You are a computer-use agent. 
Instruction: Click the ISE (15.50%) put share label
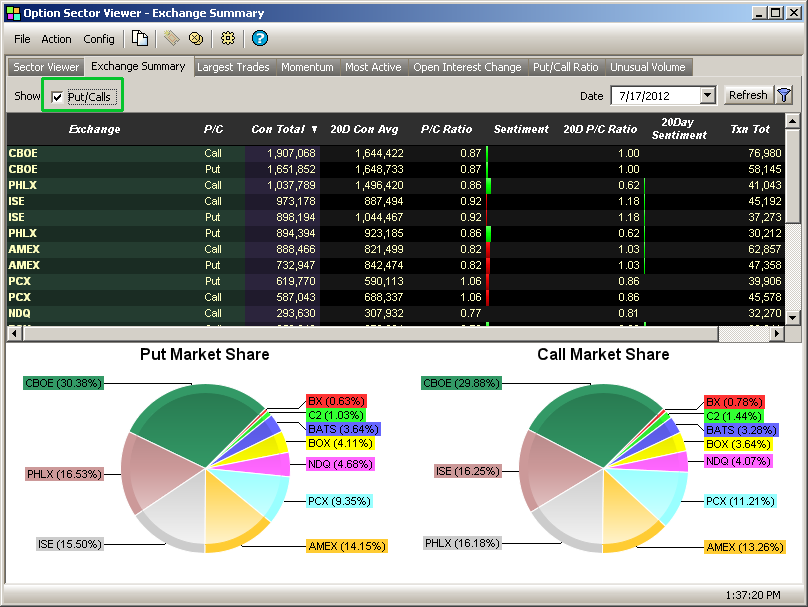(x=70, y=544)
